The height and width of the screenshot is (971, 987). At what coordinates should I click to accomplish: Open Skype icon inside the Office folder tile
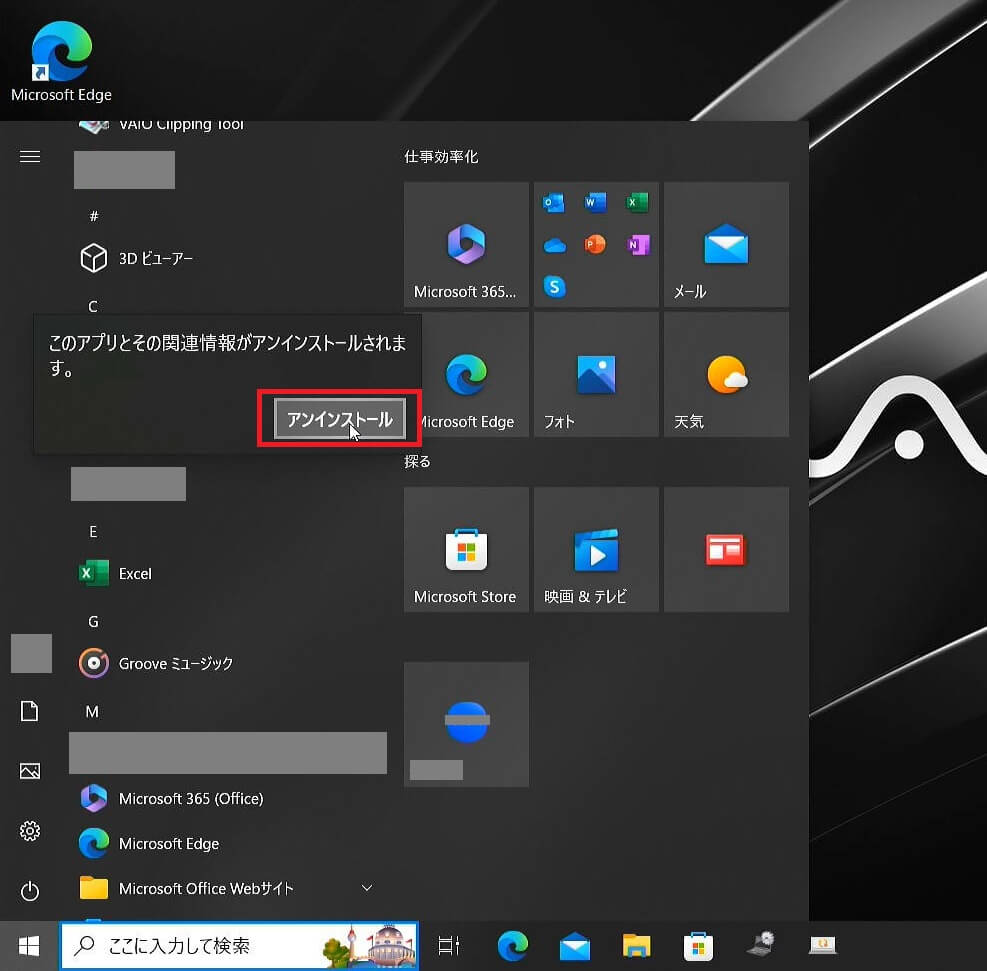click(554, 286)
